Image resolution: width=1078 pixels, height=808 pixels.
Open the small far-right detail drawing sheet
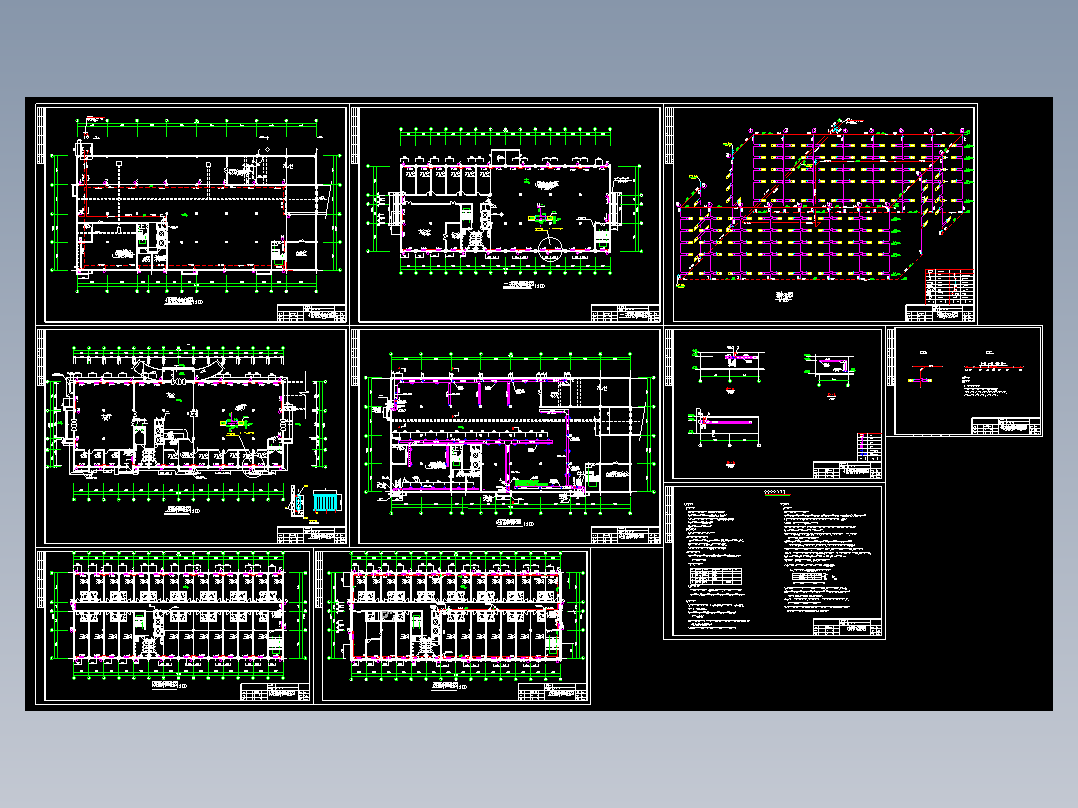[x=964, y=381]
